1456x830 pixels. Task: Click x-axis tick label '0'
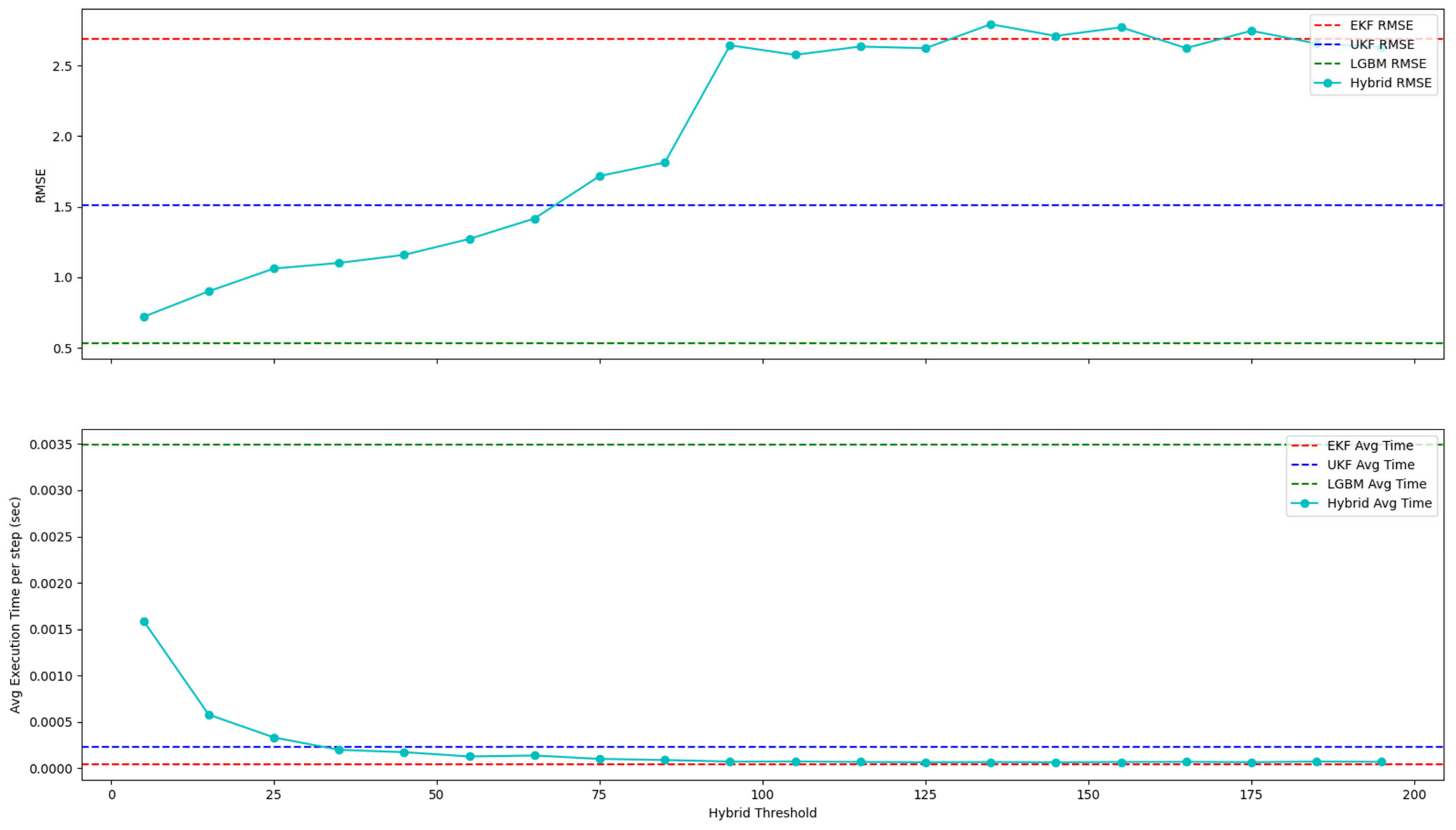pyautogui.click(x=111, y=795)
